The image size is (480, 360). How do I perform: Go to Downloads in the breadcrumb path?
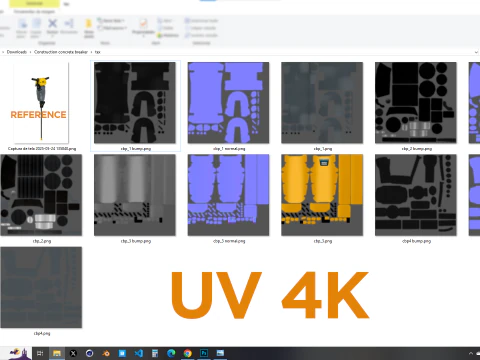[17, 52]
